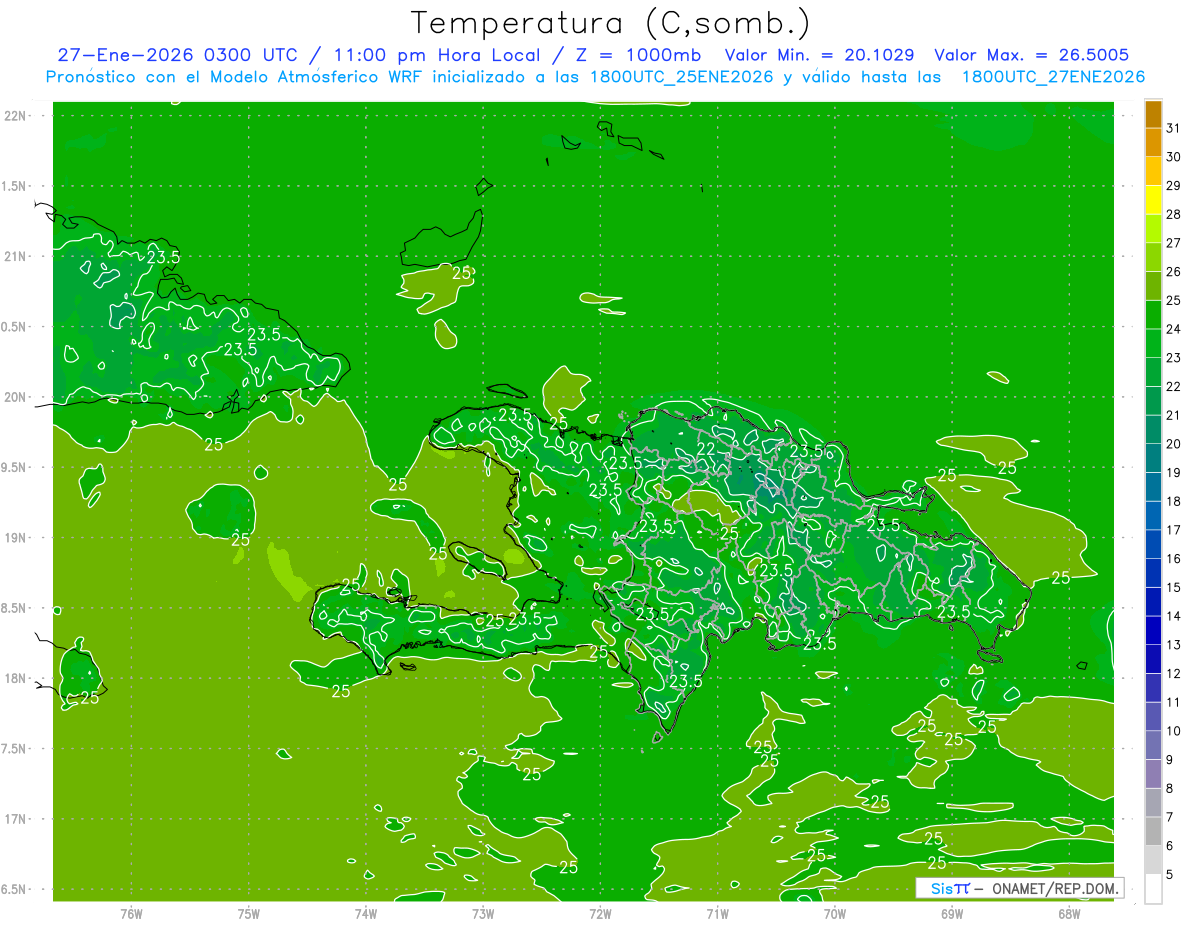Viewport: 1200px width, 927px height.
Task: Pick the legend swatch between 25 and 26
Action: coord(1154,286)
